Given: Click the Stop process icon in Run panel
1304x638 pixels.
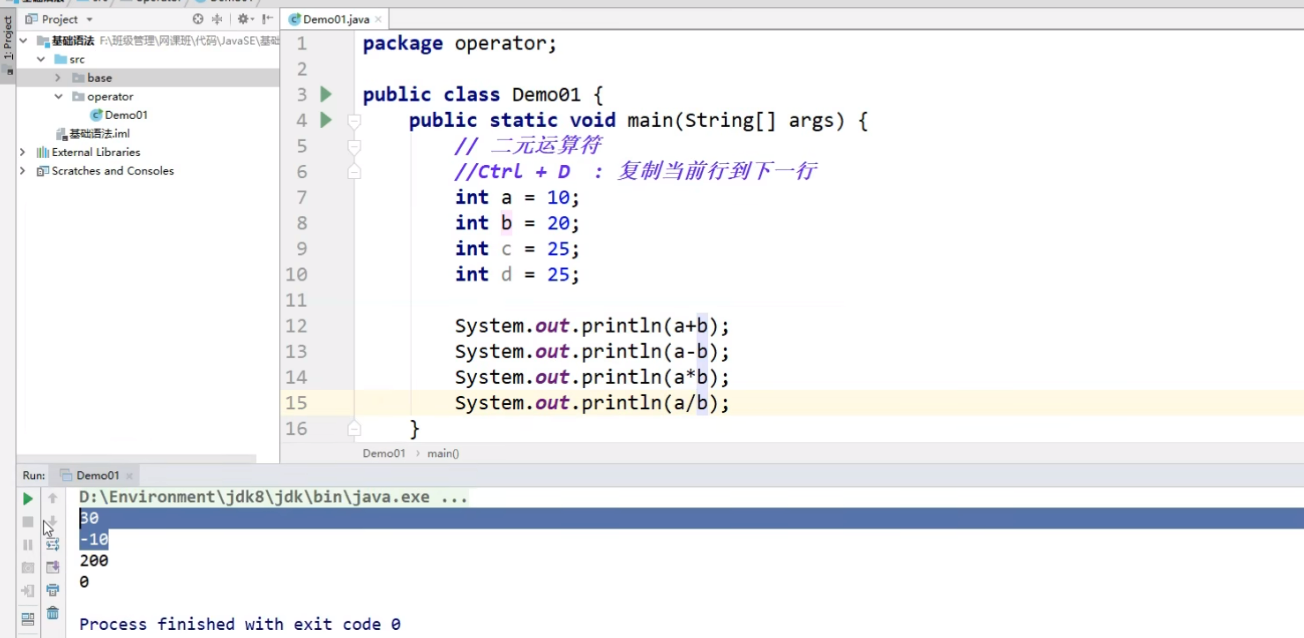Looking at the screenshot, I should pyautogui.click(x=27, y=521).
